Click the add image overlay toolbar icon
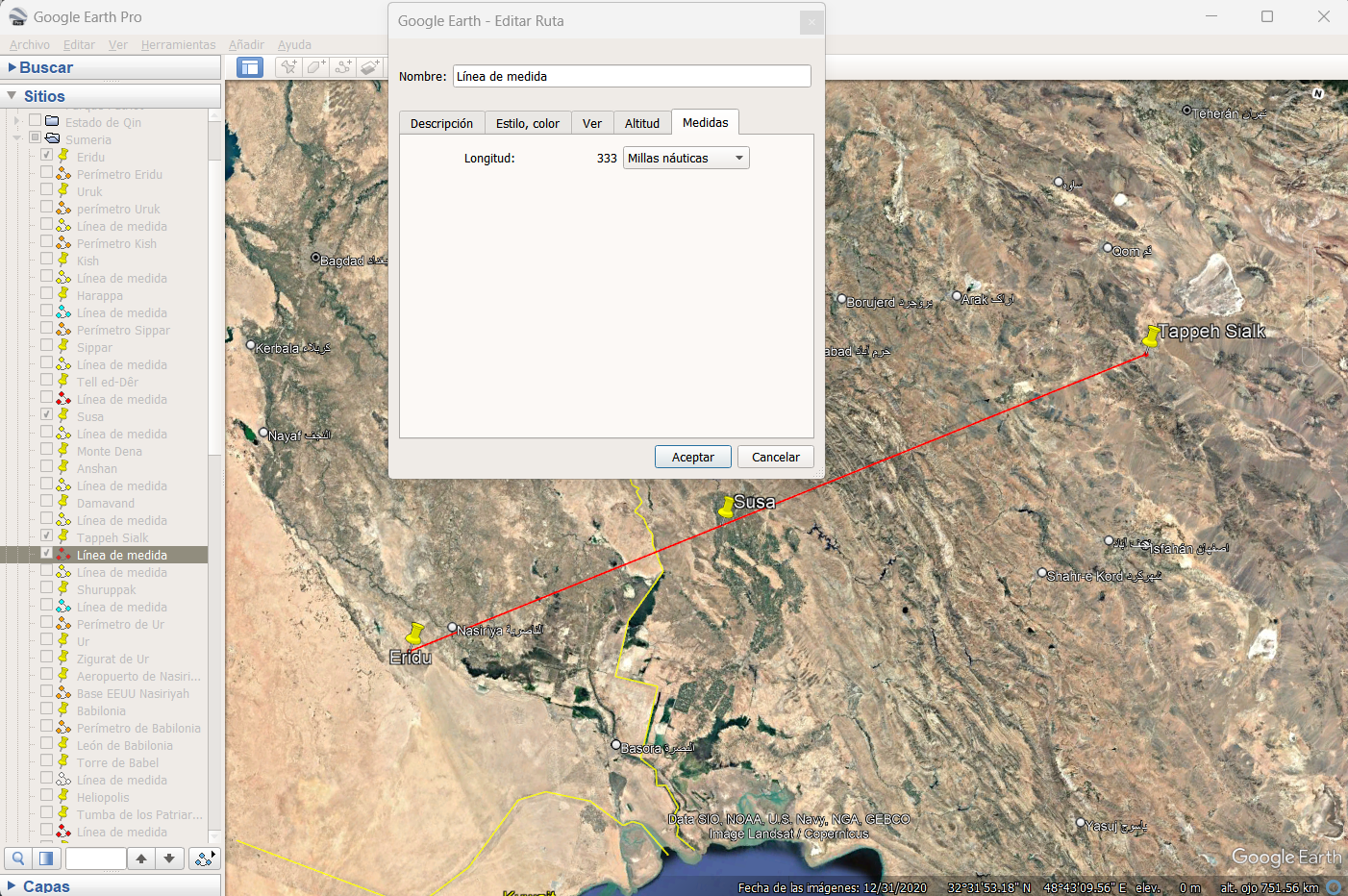Screen dimensions: 1348x896 coord(370,67)
